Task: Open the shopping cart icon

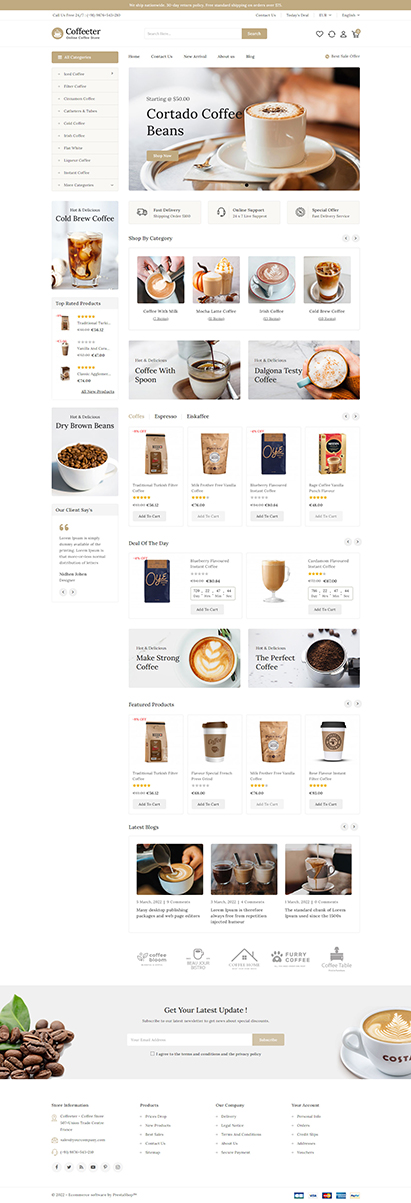Action: coord(356,34)
